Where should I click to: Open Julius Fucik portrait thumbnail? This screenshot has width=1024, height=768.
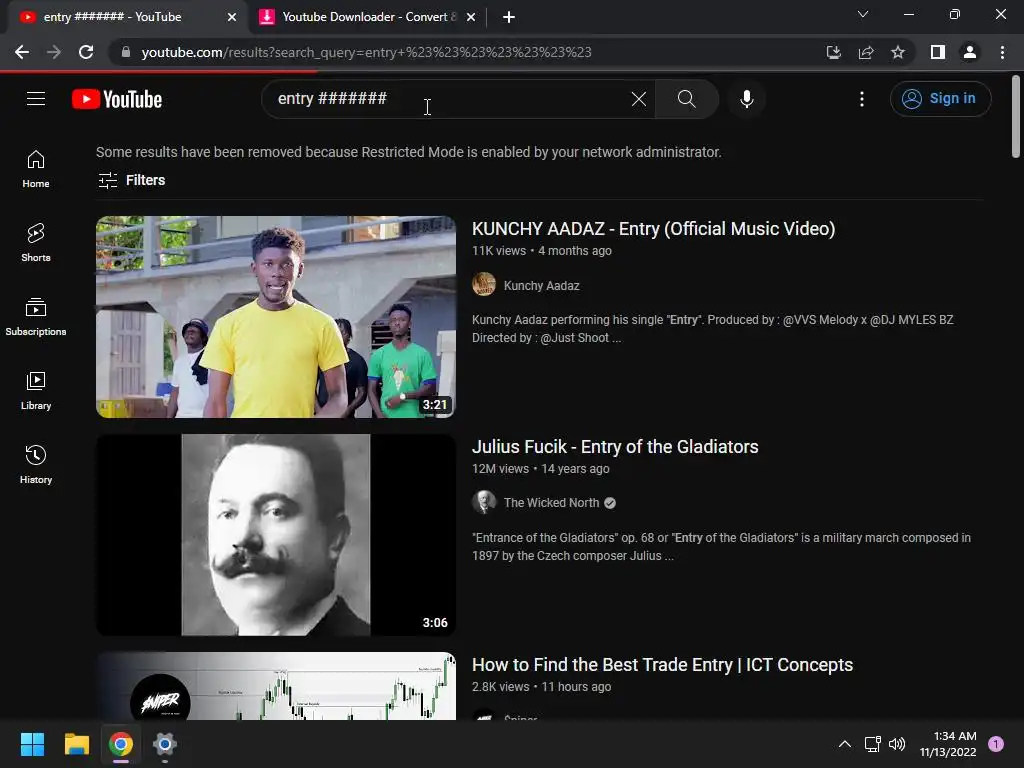pos(276,535)
